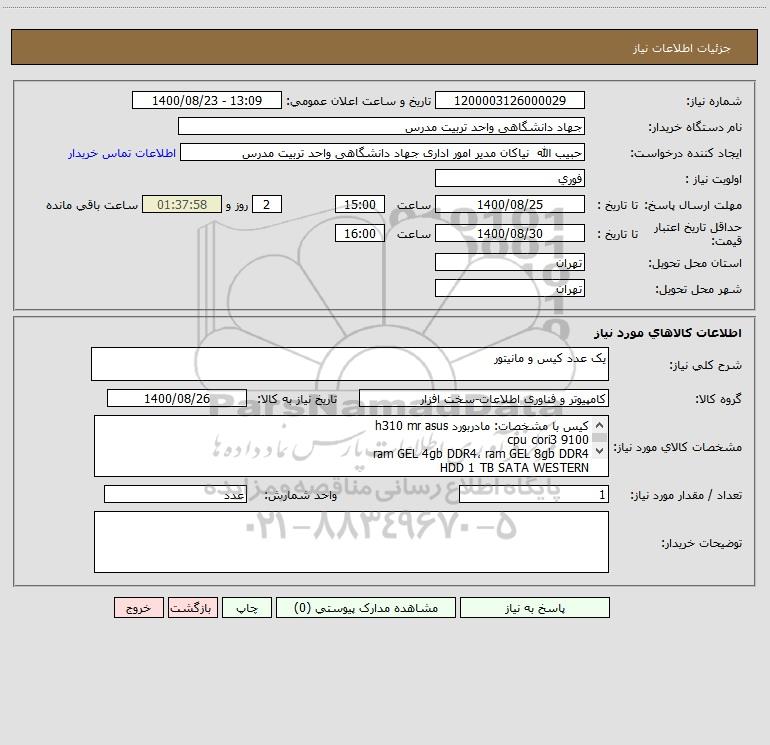Click remaining time countdown 01:37:58
Screen dimensions: 770x745
click(182, 204)
